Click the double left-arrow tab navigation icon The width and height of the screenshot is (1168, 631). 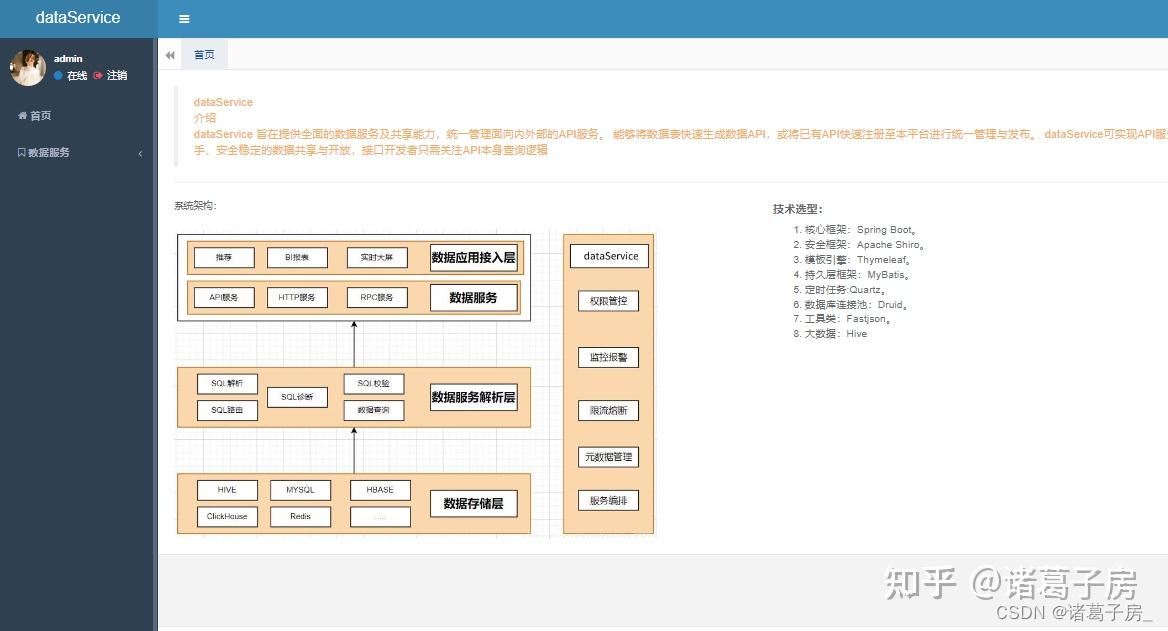point(170,54)
